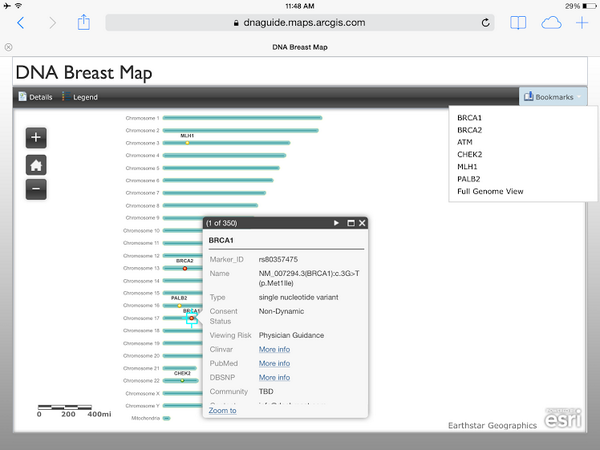The image size is (600, 450).
Task: Click the MLH1 marker on Chromosome 3
Action: (x=187, y=143)
